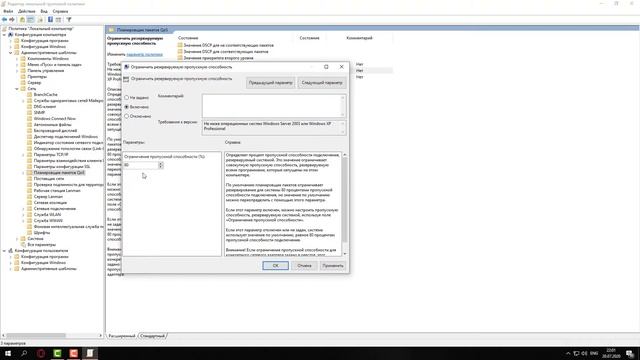Open the red circular taskbar app
This screenshot has width=640, height=360.
(41, 353)
